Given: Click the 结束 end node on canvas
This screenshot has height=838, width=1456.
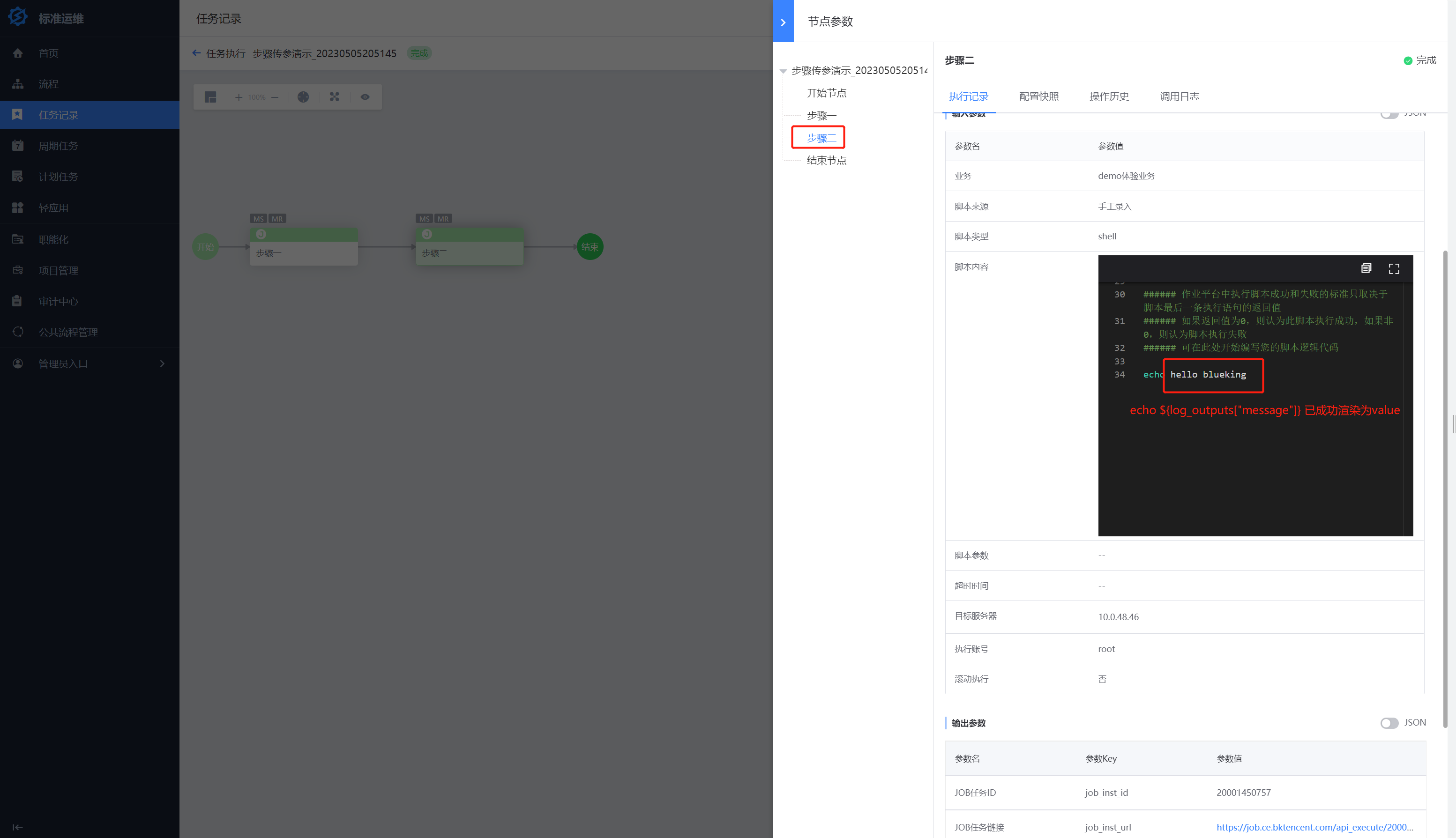Looking at the screenshot, I should coord(590,247).
